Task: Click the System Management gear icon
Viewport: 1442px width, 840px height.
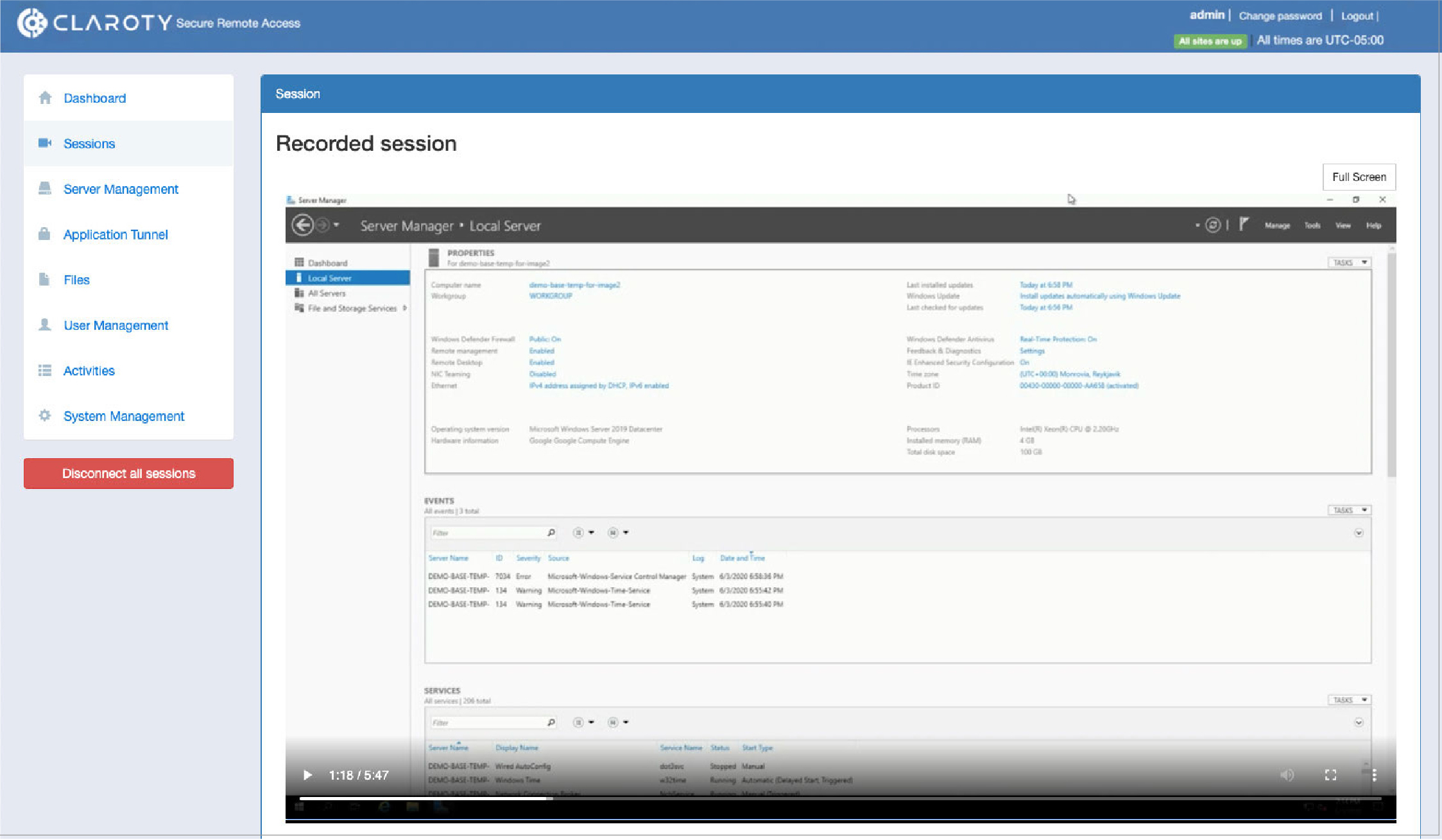Action: coord(45,415)
